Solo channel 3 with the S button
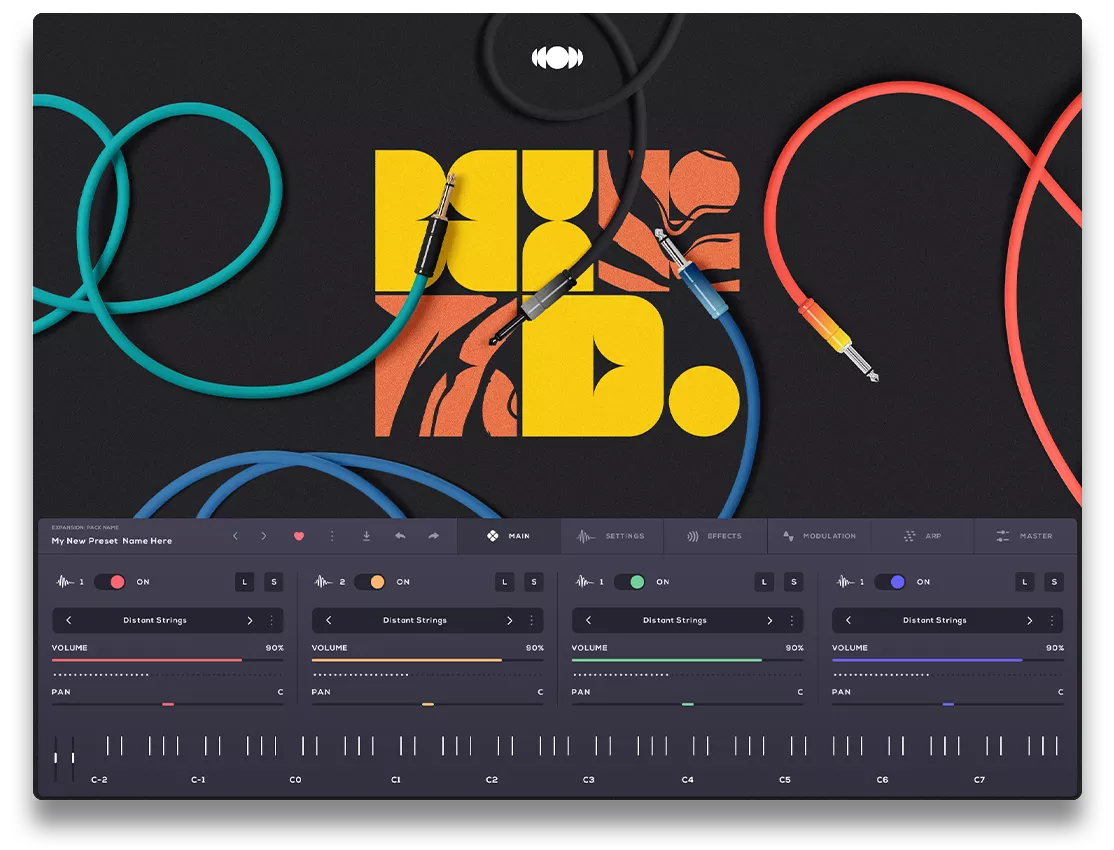 [793, 581]
